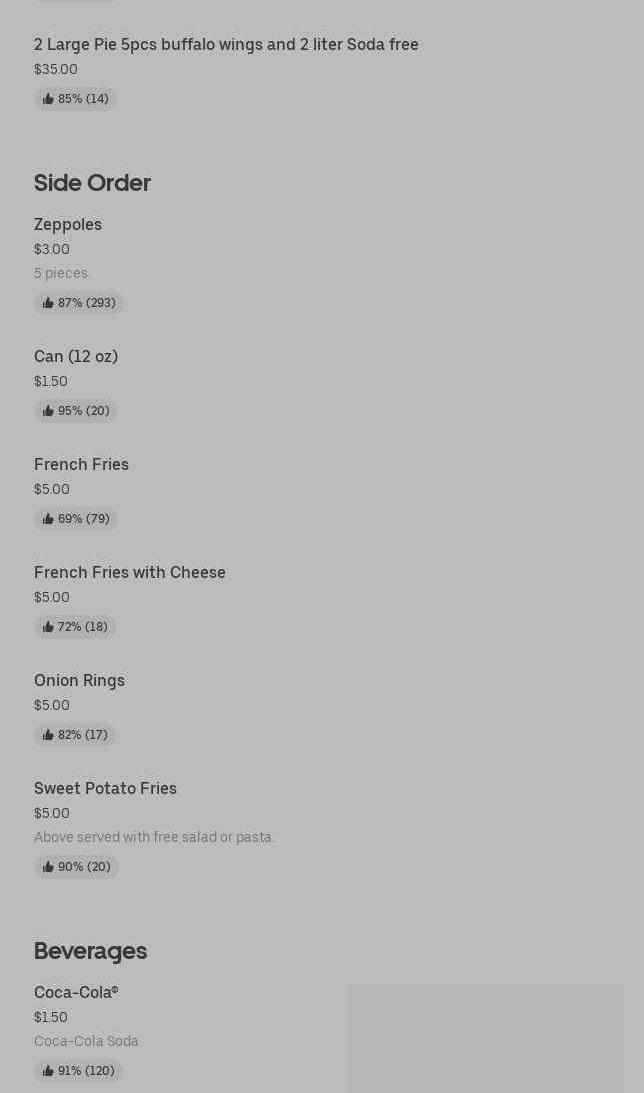
Task: Choose French Fries with Cheese item title
Action: tap(130, 572)
